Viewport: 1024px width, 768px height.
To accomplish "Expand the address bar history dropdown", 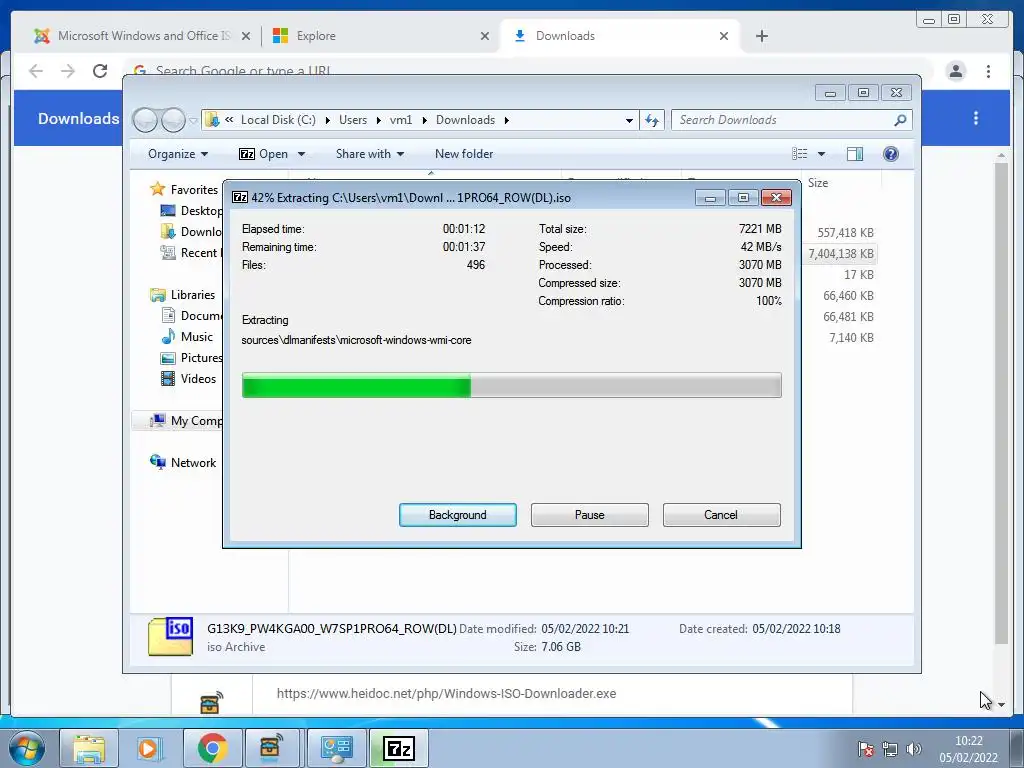I will (x=629, y=120).
